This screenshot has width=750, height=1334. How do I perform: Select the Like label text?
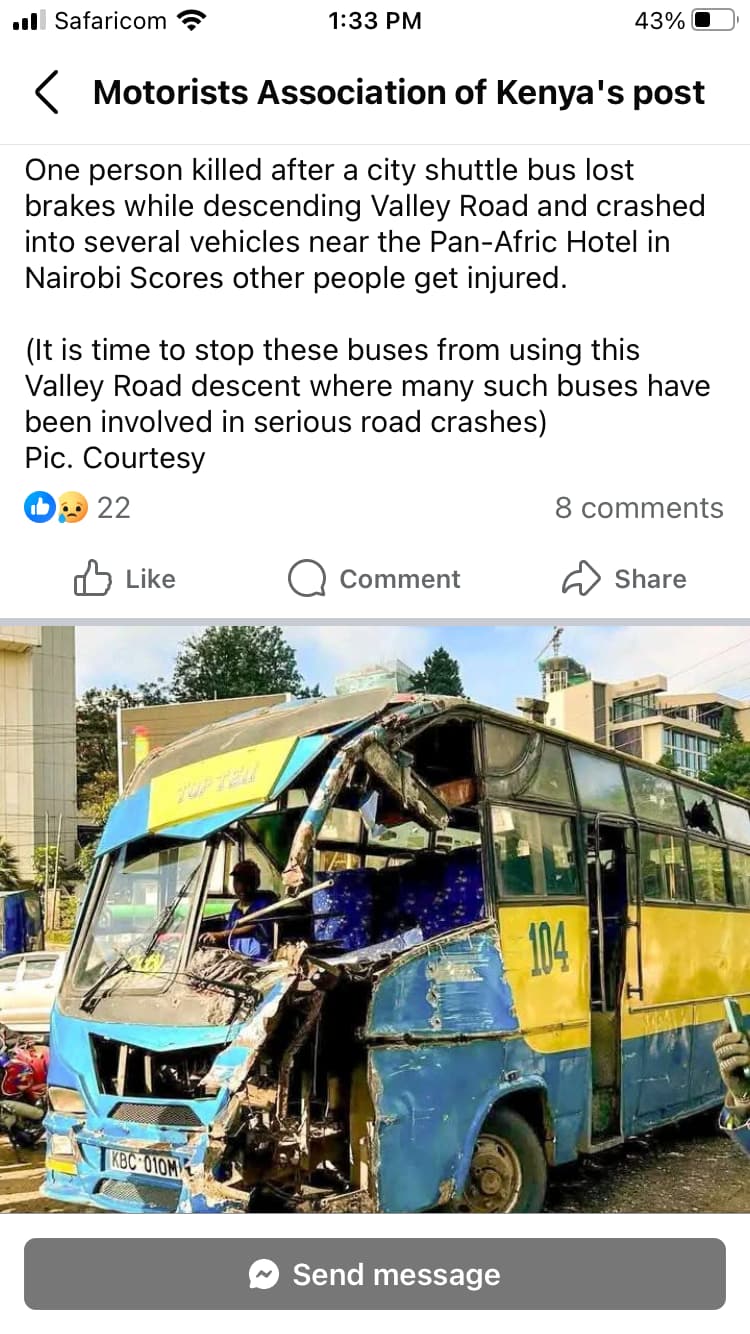pos(150,579)
